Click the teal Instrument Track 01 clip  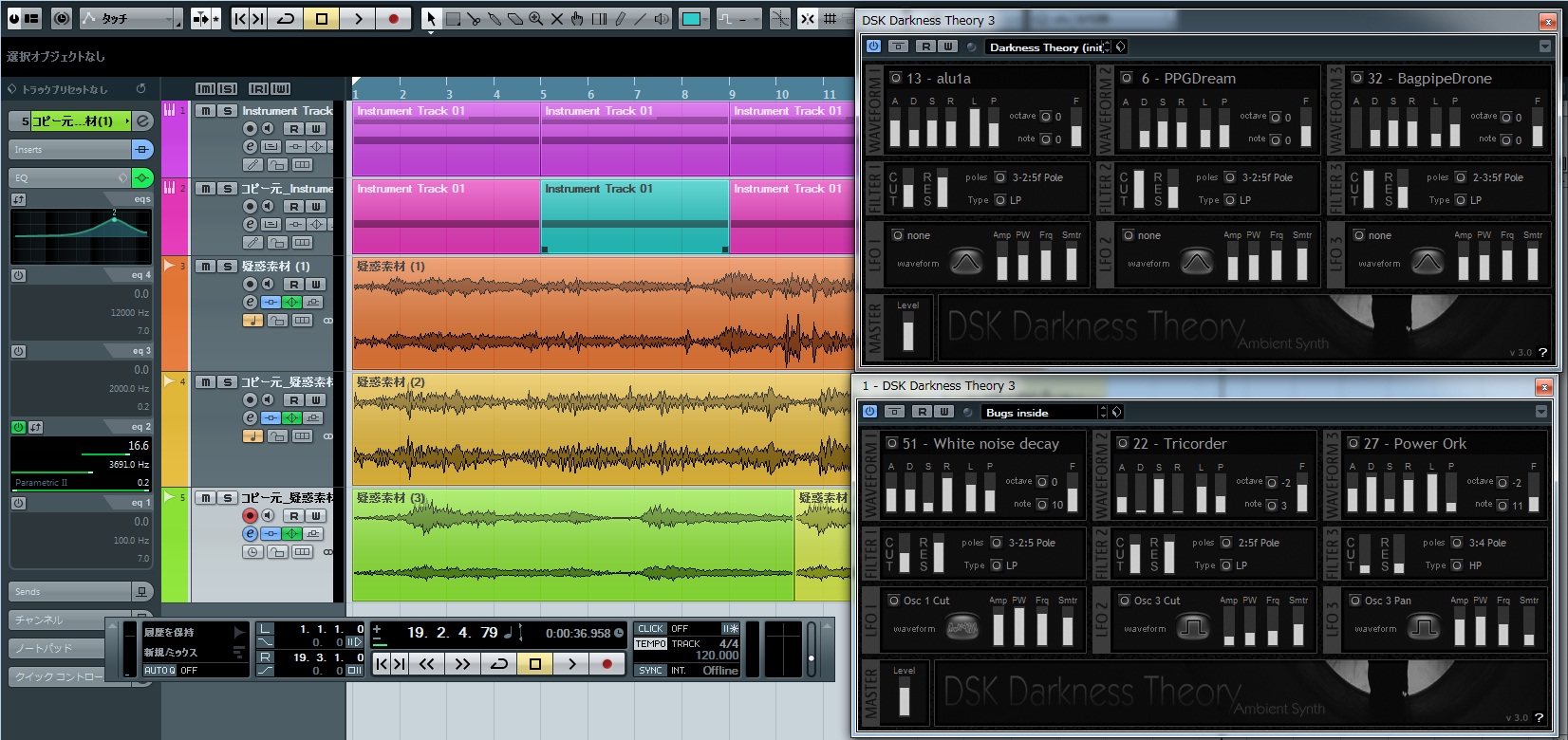pos(635,216)
